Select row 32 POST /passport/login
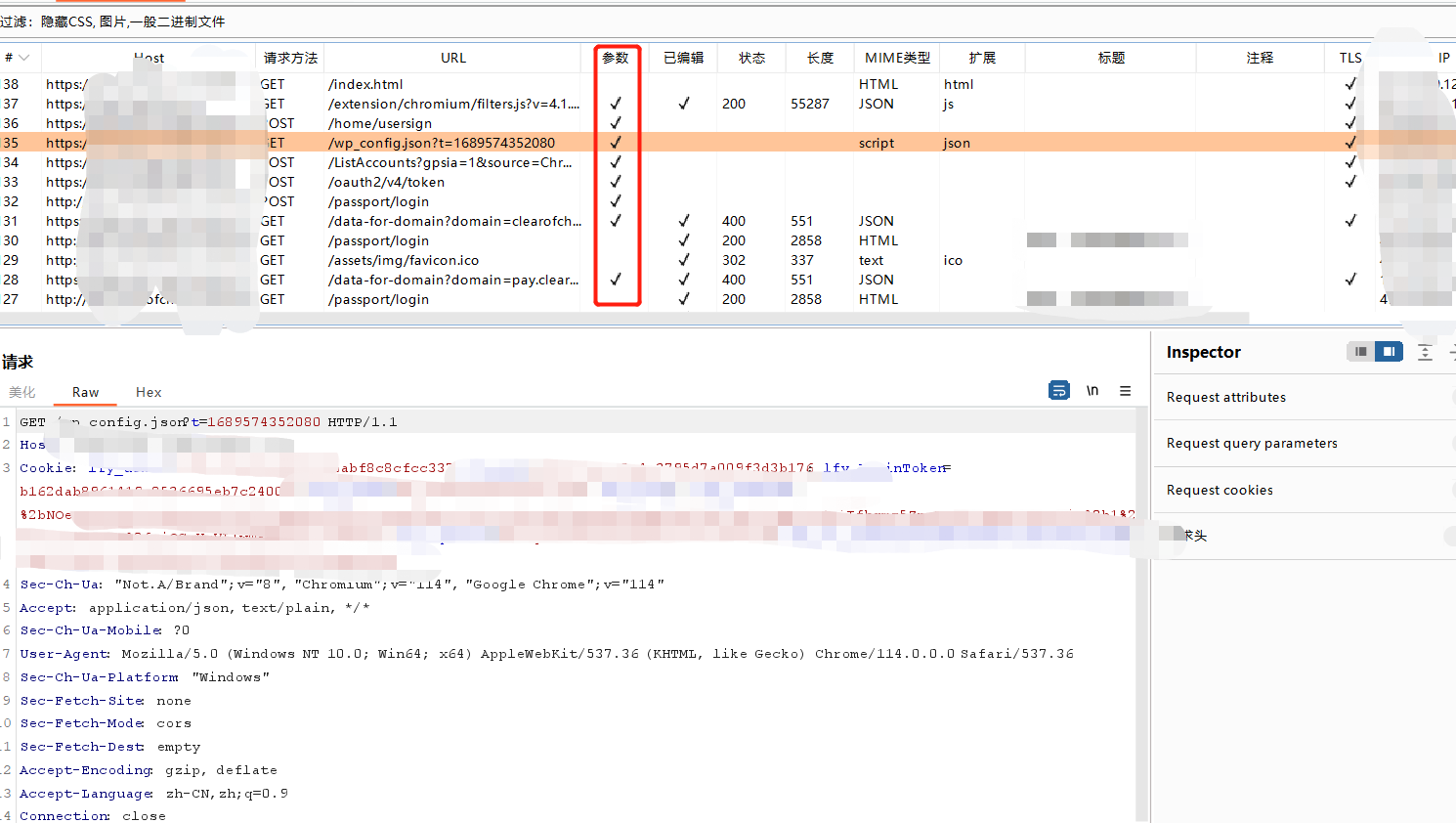Viewport: 1456px width, 823px height. (728, 201)
